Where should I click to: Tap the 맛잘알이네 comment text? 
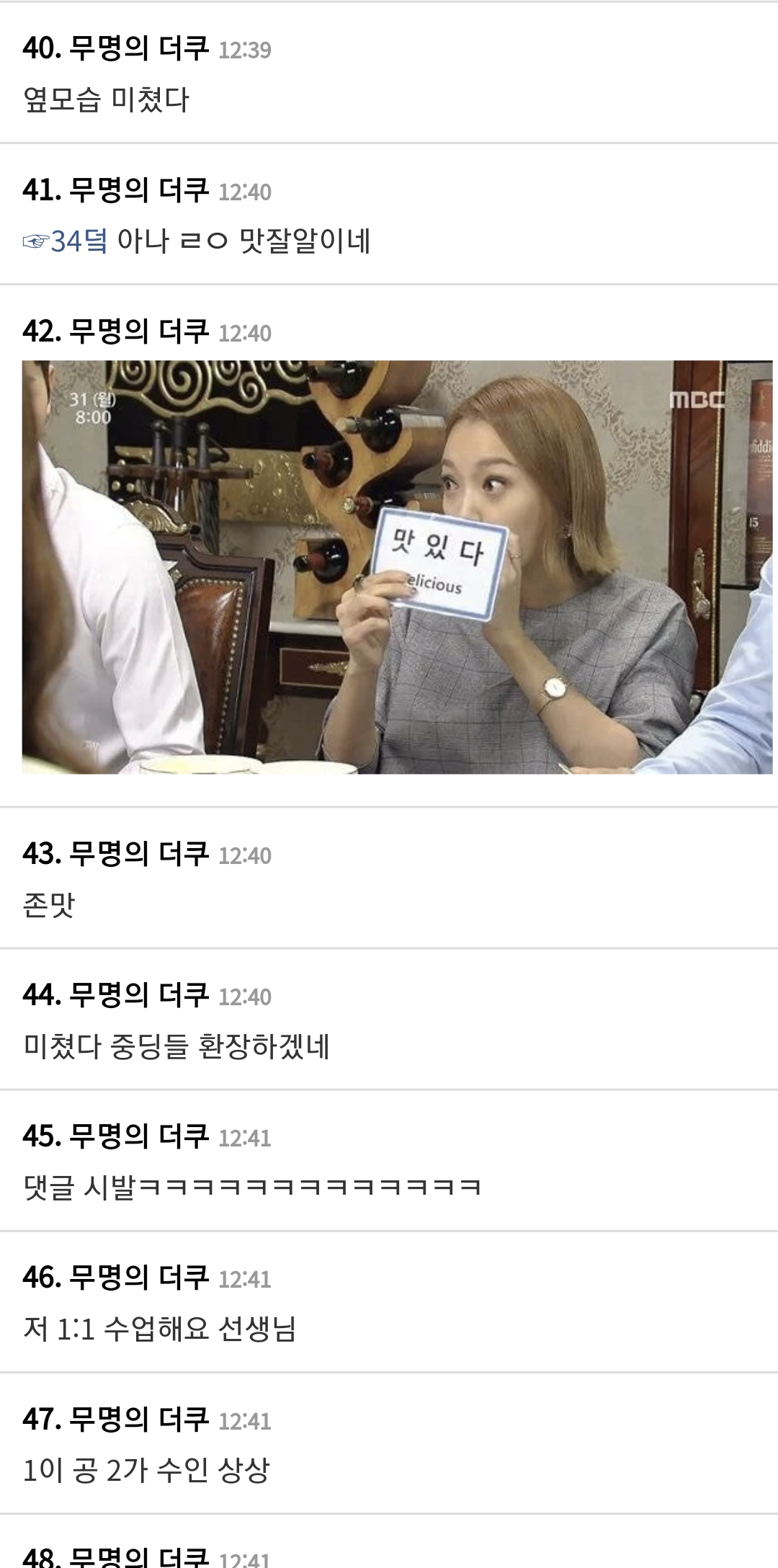click(305, 241)
